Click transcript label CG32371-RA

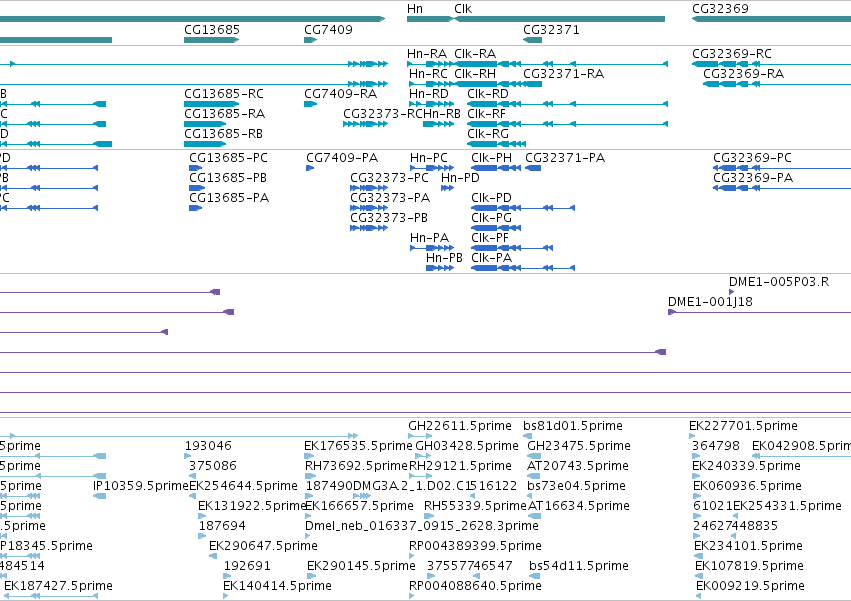pyautogui.click(x=563, y=74)
